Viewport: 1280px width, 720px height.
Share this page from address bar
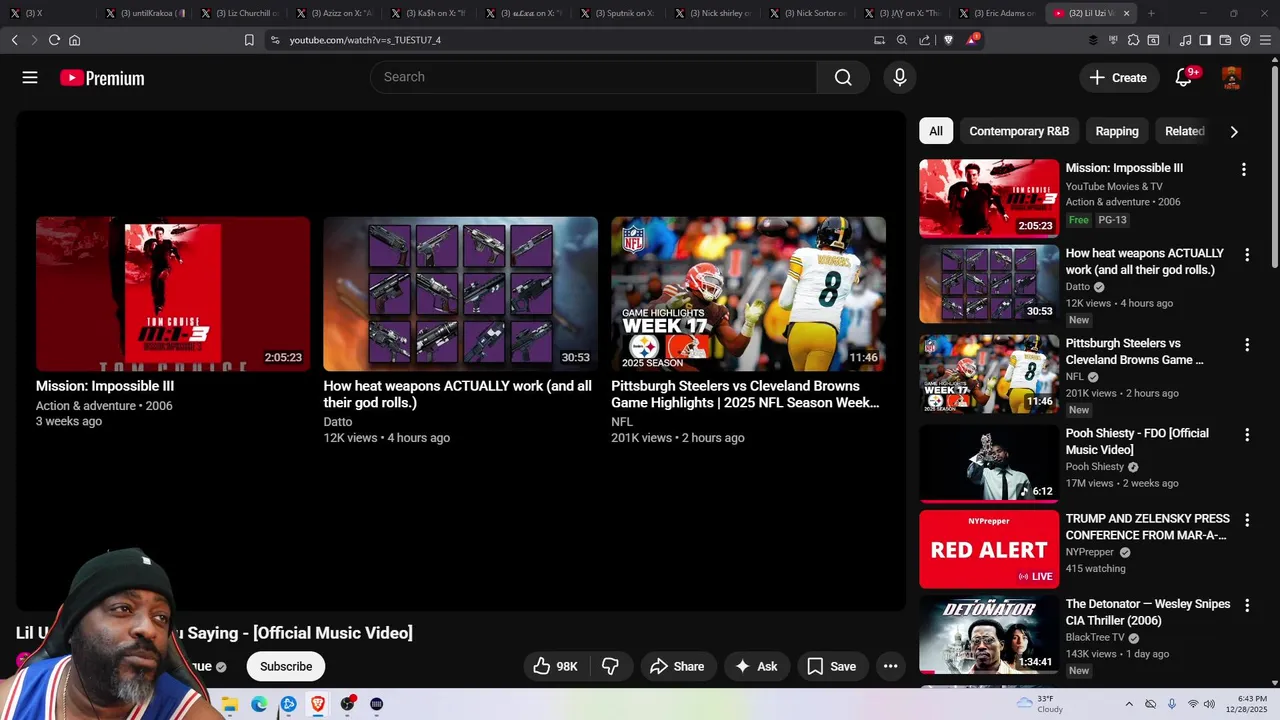pyautogui.click(x=925, y=40)
